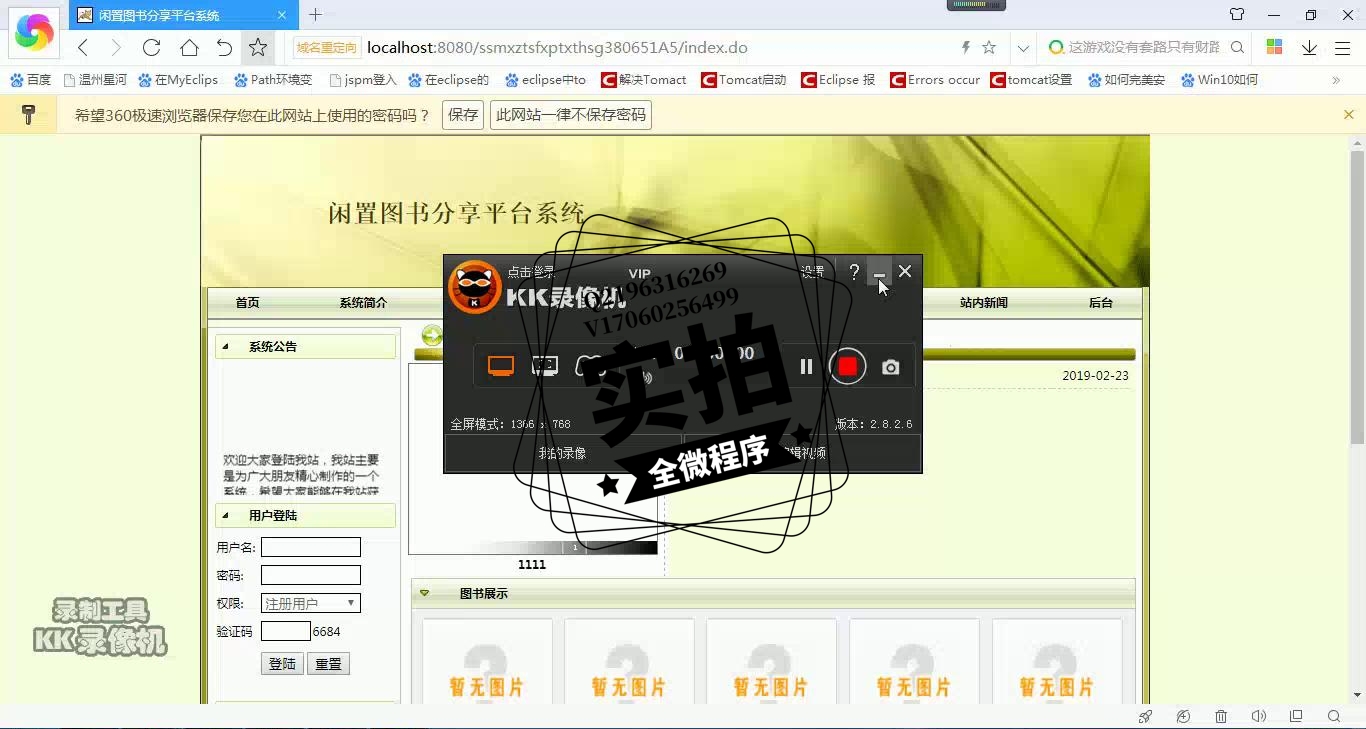Open the 系统简介 nav tab
The width and height of the screenshot is (1366, 729).
tap(363, 303)
